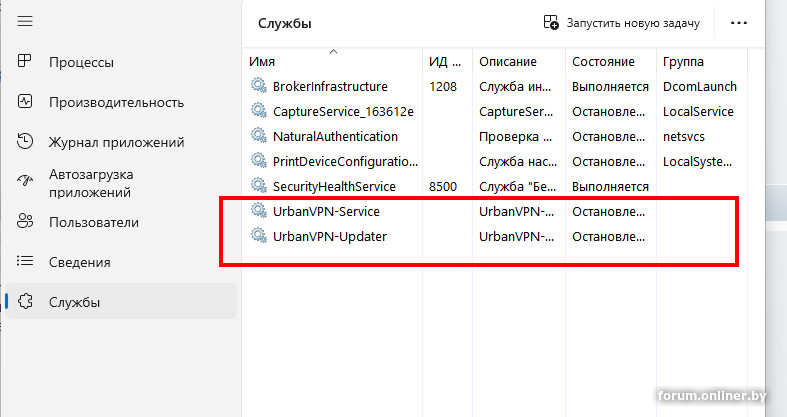Viewport: 787px width, 417px height.
Task: Select the UrbanVPN-Updater service row
Action: (329, 236)
